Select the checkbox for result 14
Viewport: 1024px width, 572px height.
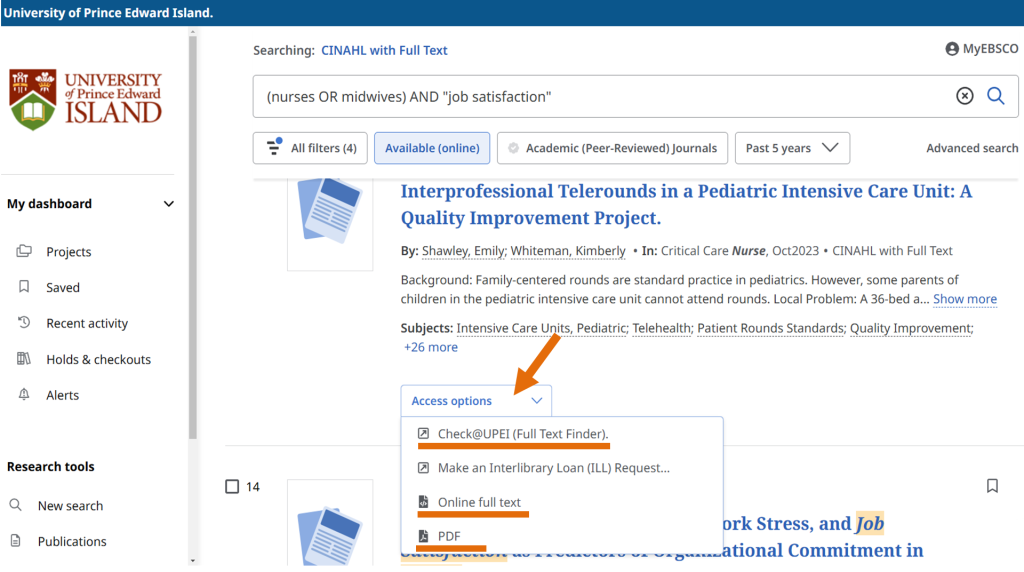tap(232, 487)
